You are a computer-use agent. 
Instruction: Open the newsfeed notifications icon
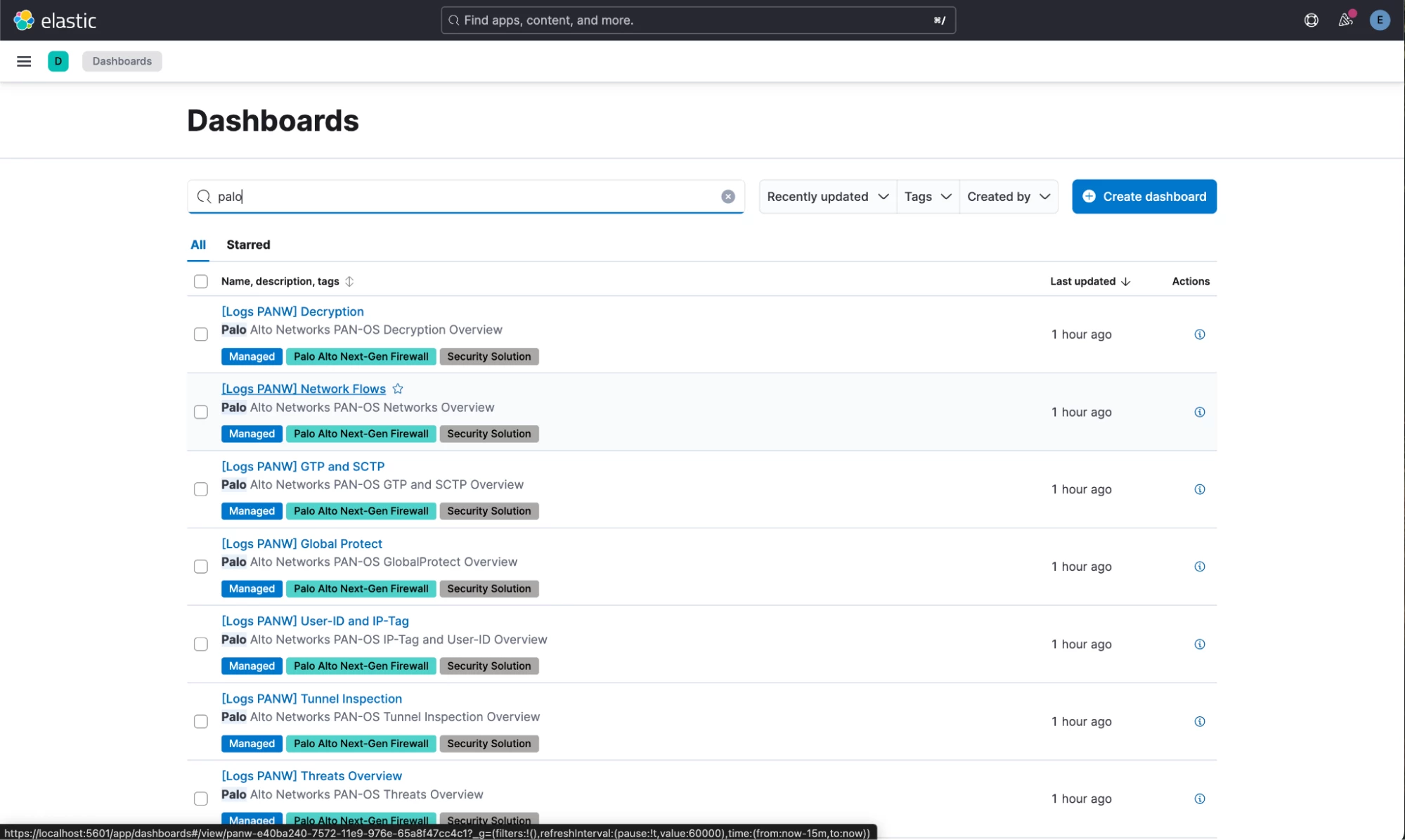1346,20
